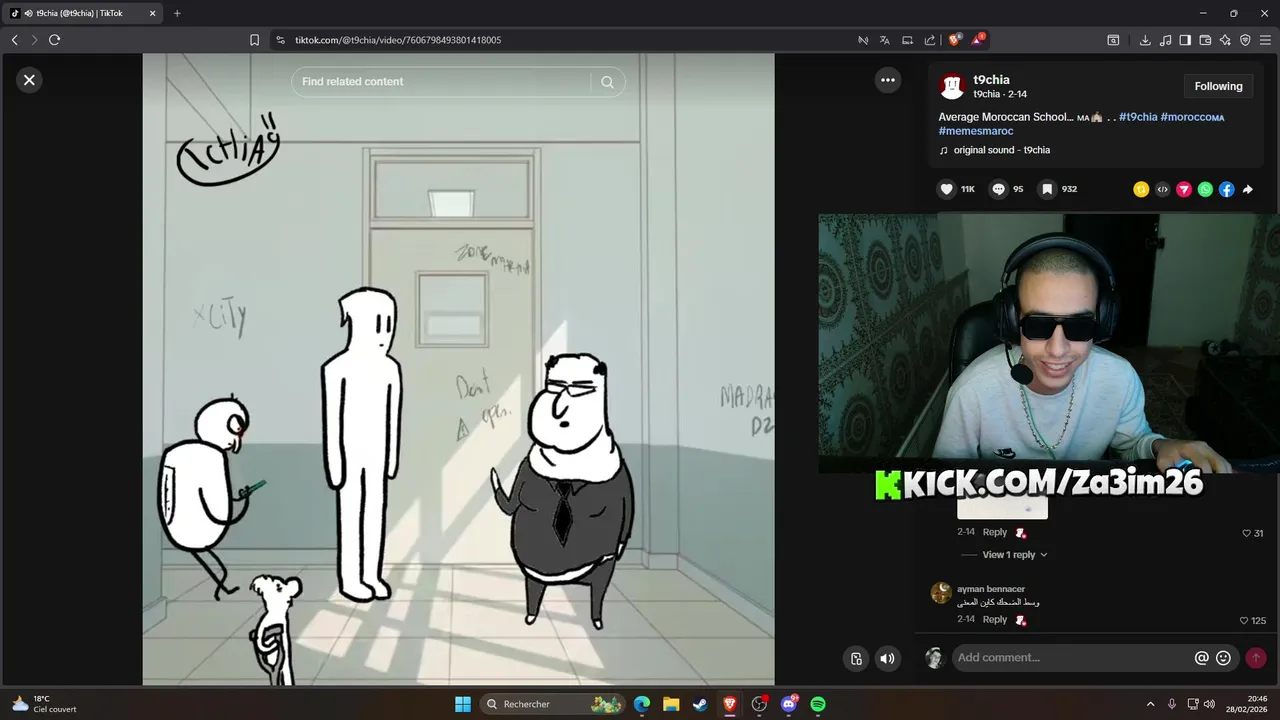The width and height of the screenshot is (1280, 720).
Task: Open Spotify from the taskbar
Action: 818,704
